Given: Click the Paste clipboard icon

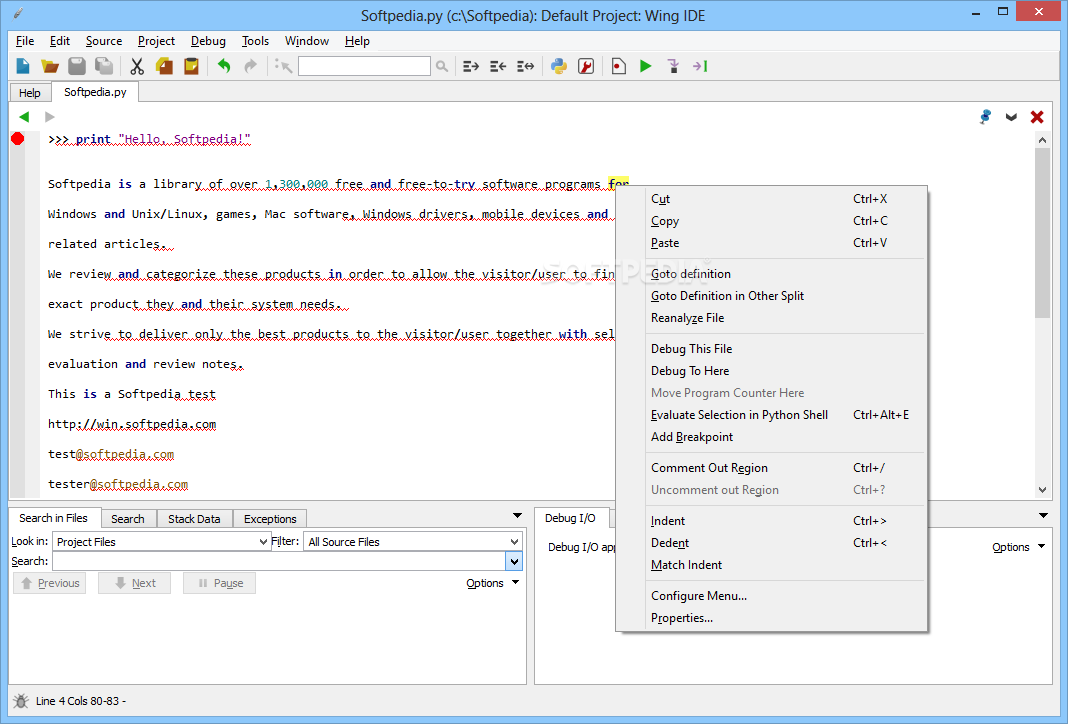Looking at the screenshot, I should coord(191,66).
